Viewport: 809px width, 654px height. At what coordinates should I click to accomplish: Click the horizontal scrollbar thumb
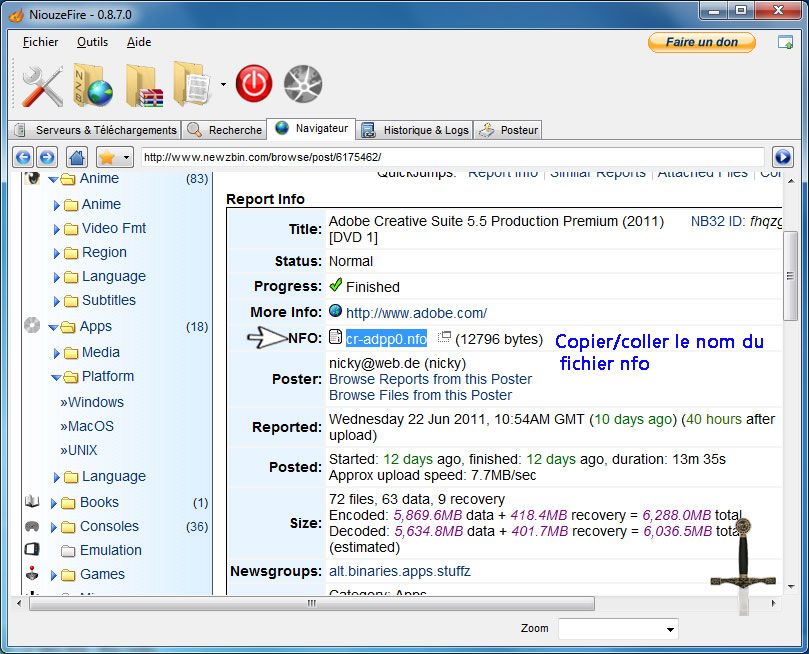[312, 603]
